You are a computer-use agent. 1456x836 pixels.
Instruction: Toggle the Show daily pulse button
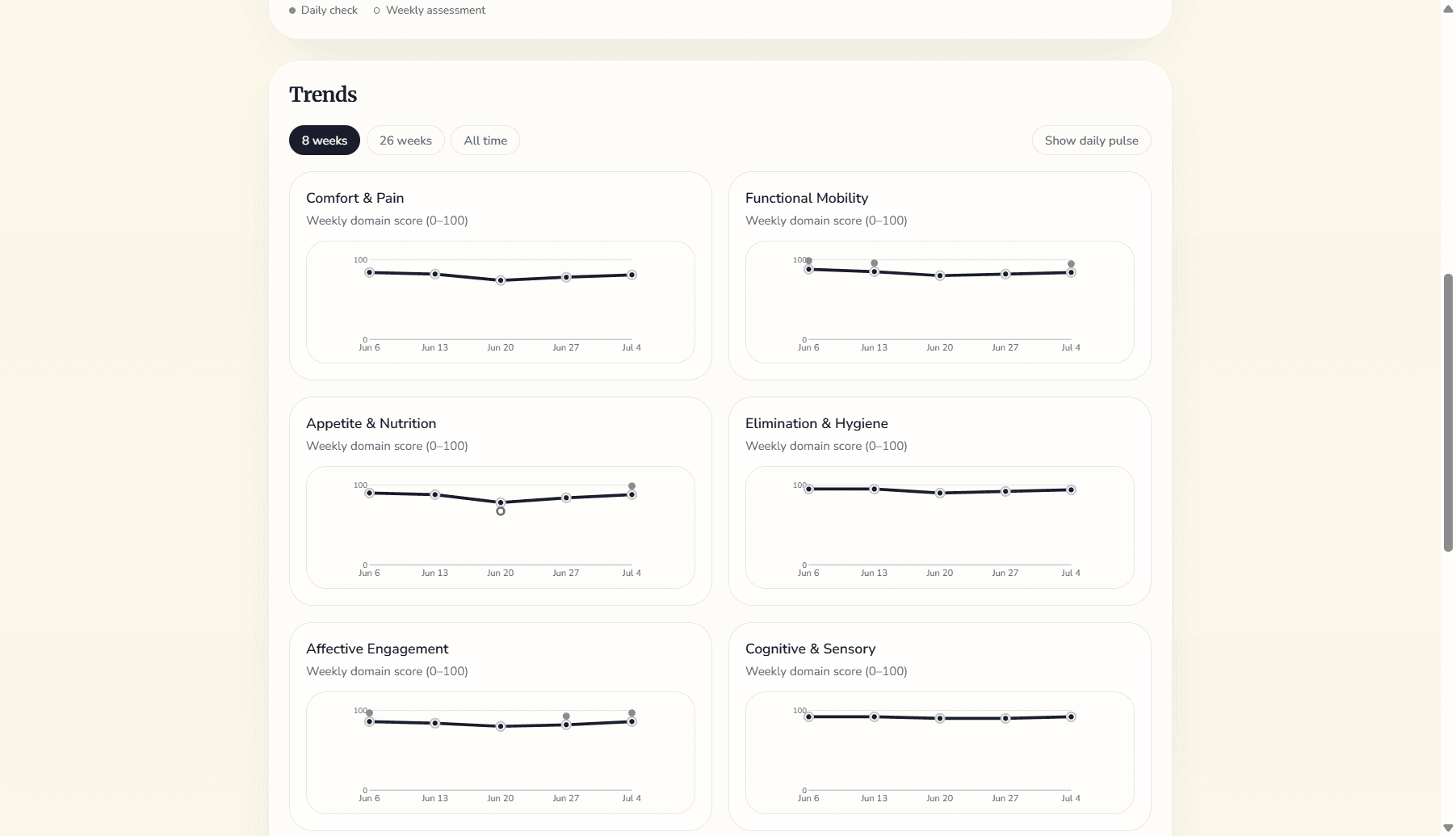pos(1091,141)
